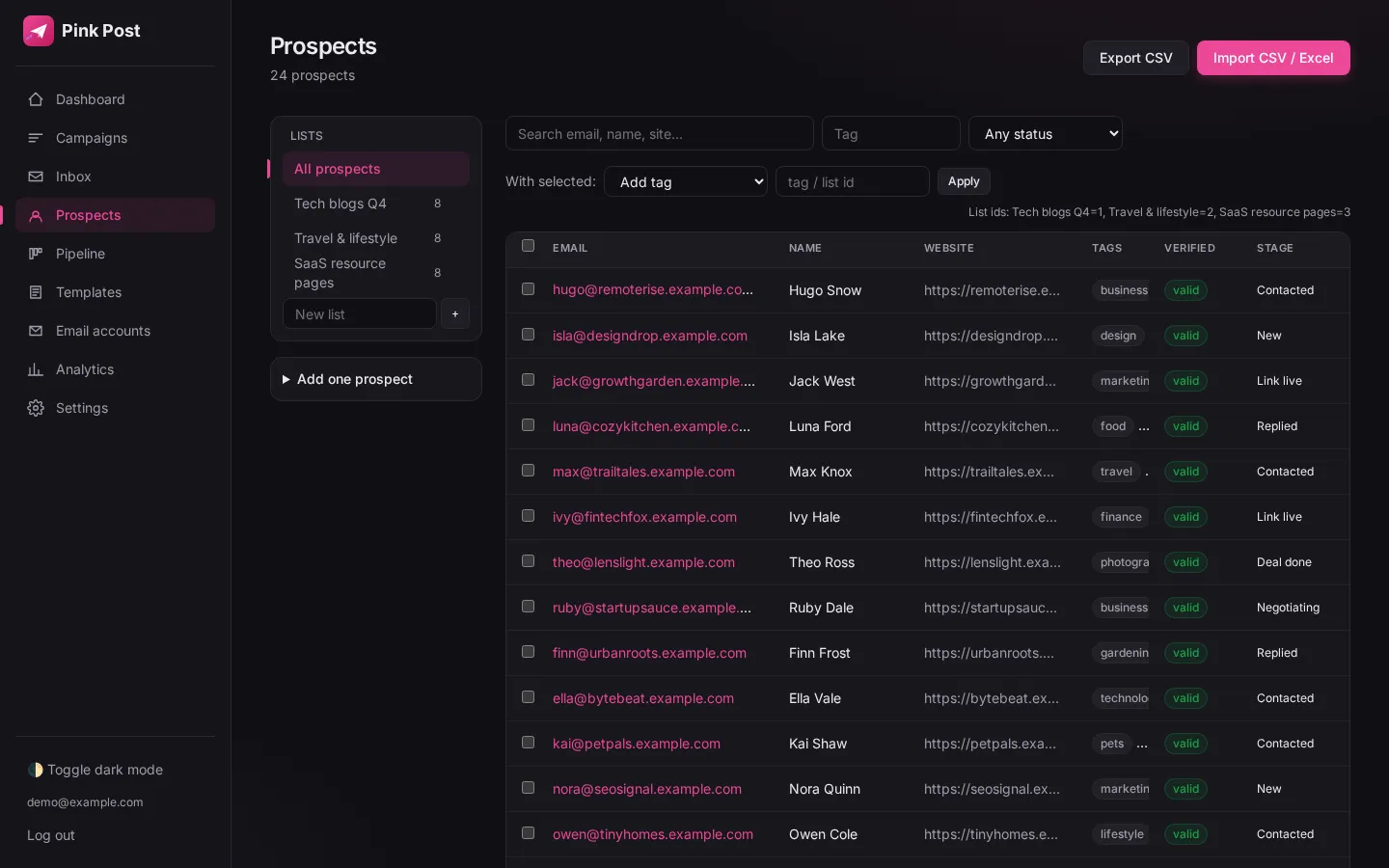Open the isla@designdrop.example.com link
The image size is (1389, 868).
650,336
